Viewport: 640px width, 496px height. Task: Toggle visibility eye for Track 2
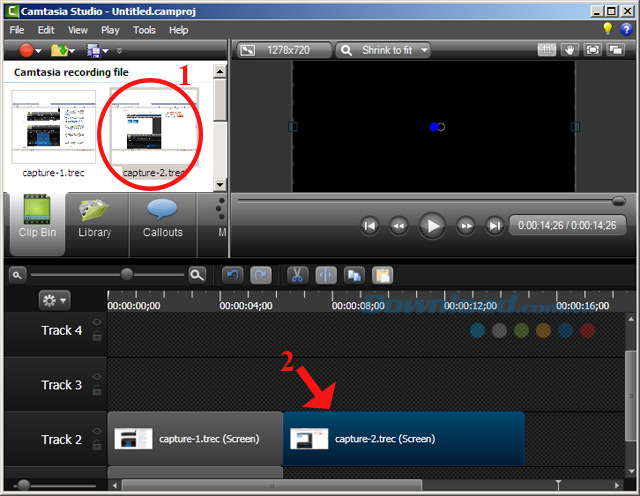point(97,431)
